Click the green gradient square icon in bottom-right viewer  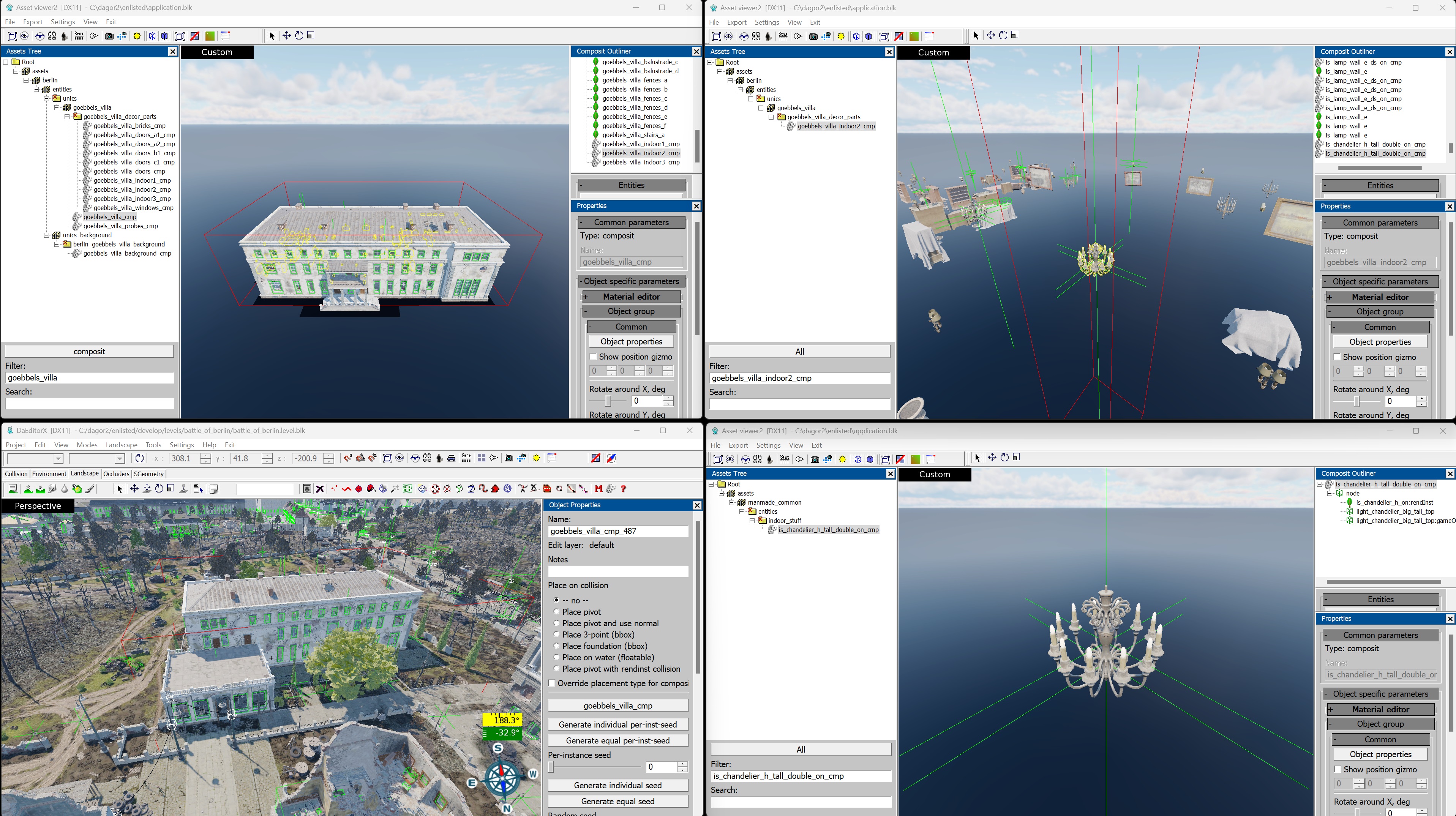click(x=915, y=459)
